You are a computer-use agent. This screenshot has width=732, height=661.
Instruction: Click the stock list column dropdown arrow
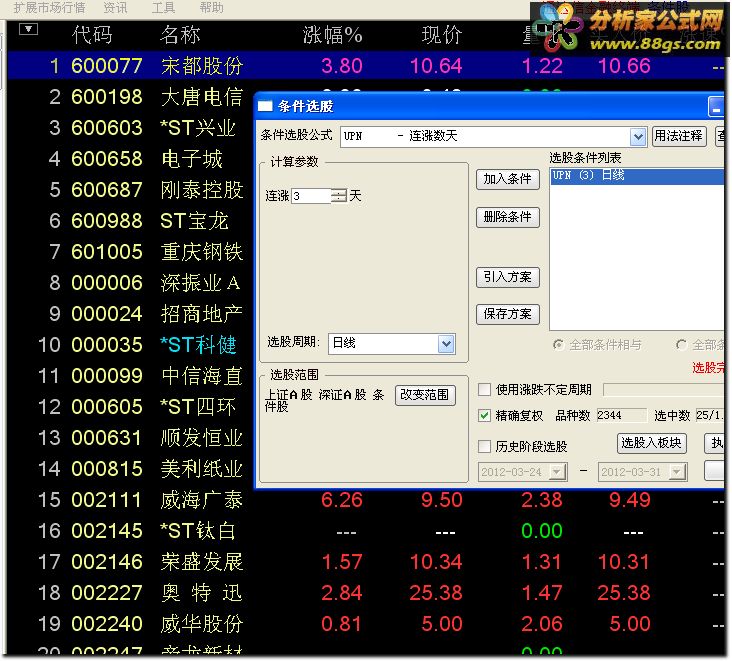(x=28, y=29)
